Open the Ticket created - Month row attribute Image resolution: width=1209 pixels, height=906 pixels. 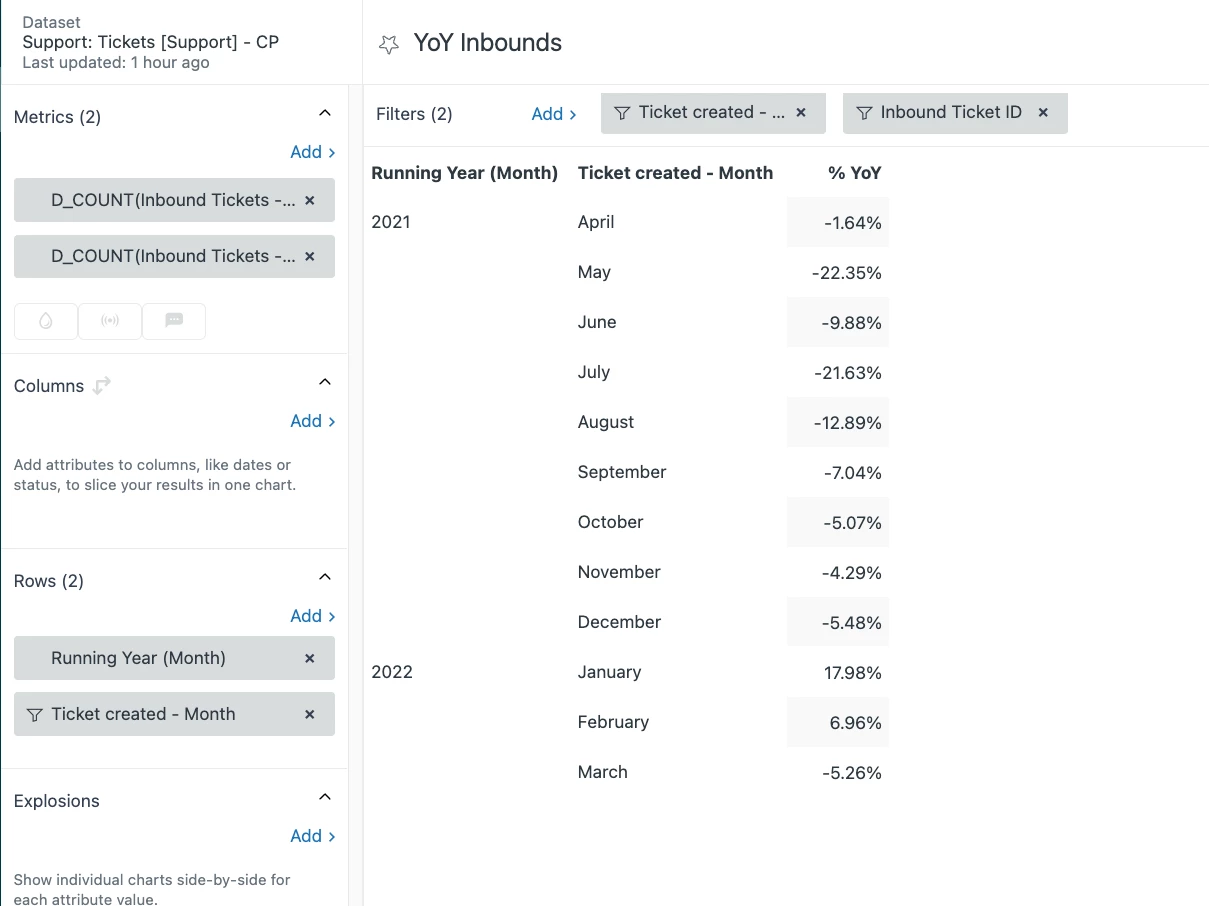143,714
